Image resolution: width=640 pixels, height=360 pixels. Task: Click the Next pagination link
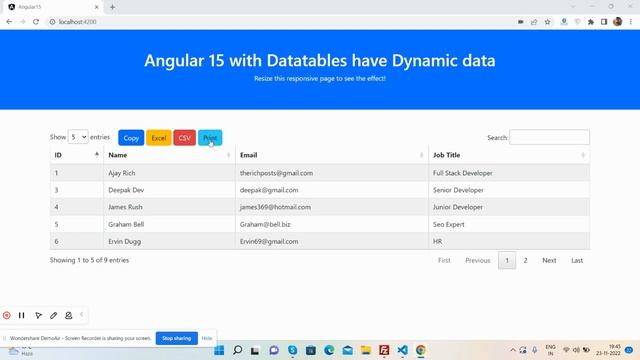pos(549,260)
